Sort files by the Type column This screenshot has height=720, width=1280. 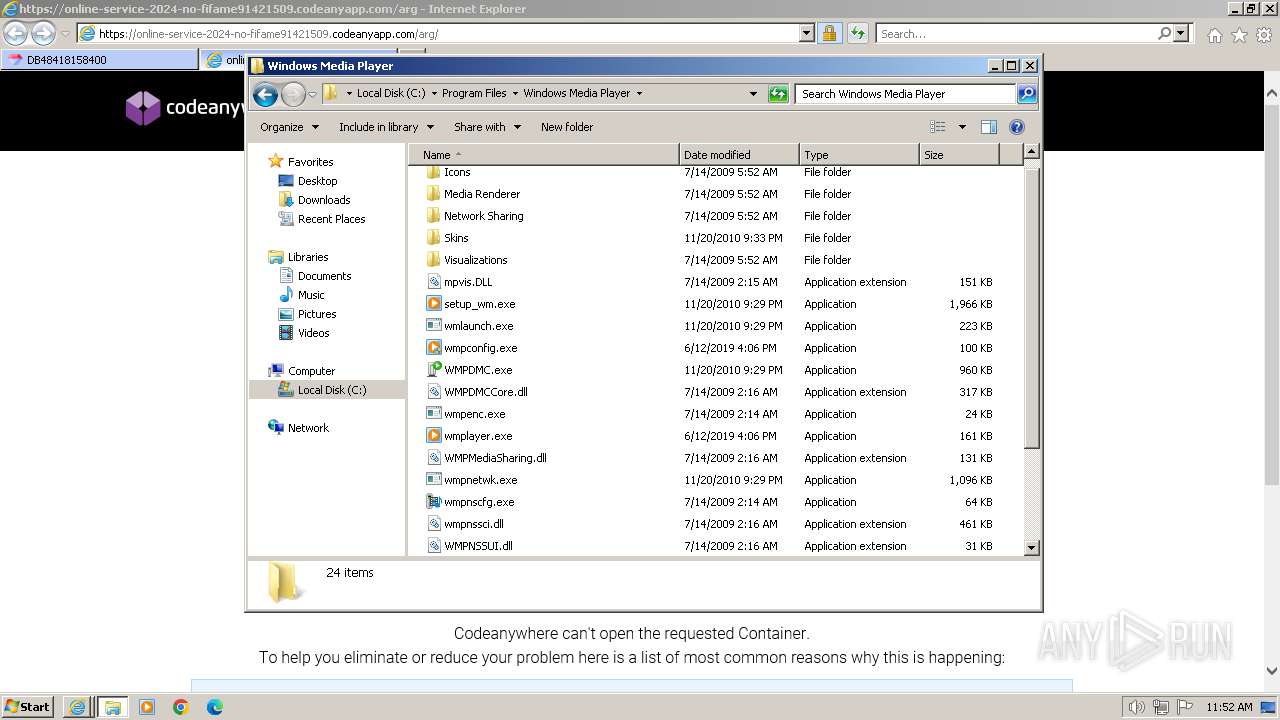coord(859,155)
